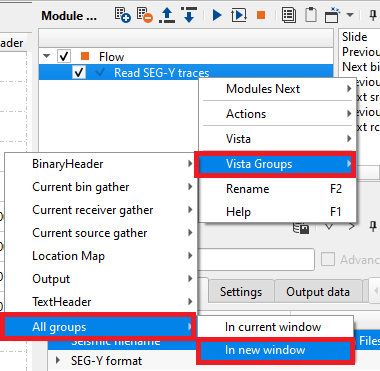Viewport: 380px width, 371px height.
Task: Click the remove module icon in toolbar
Action: pyautogui.click(x=144, y=15)
